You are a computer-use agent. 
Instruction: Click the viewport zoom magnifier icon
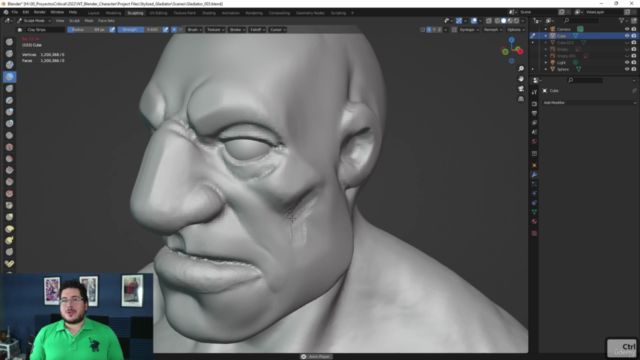click(521, 69)
